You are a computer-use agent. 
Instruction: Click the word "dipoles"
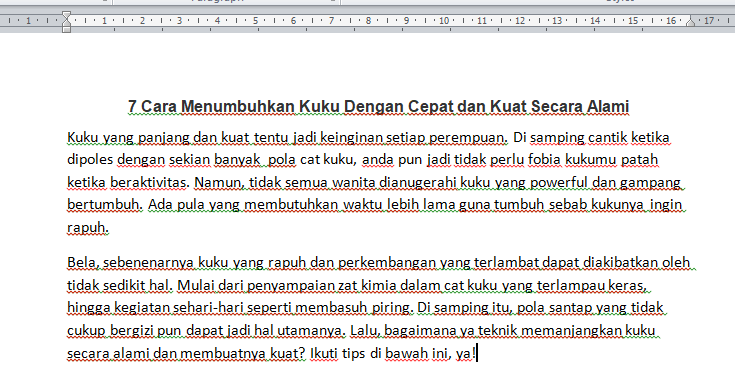point(90,160)
